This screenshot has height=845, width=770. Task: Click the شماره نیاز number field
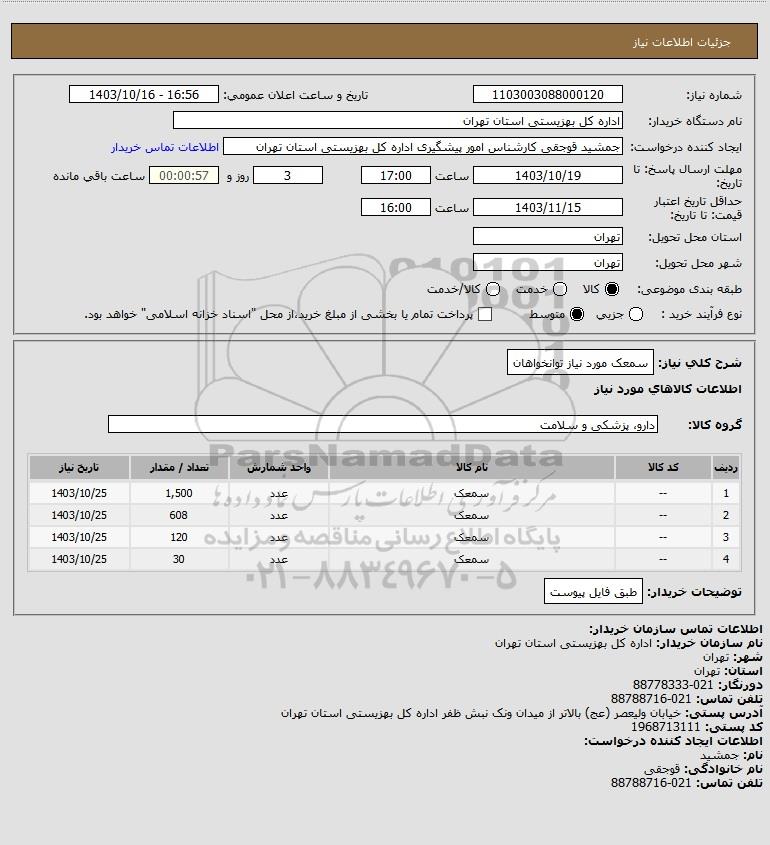(547, 94)
